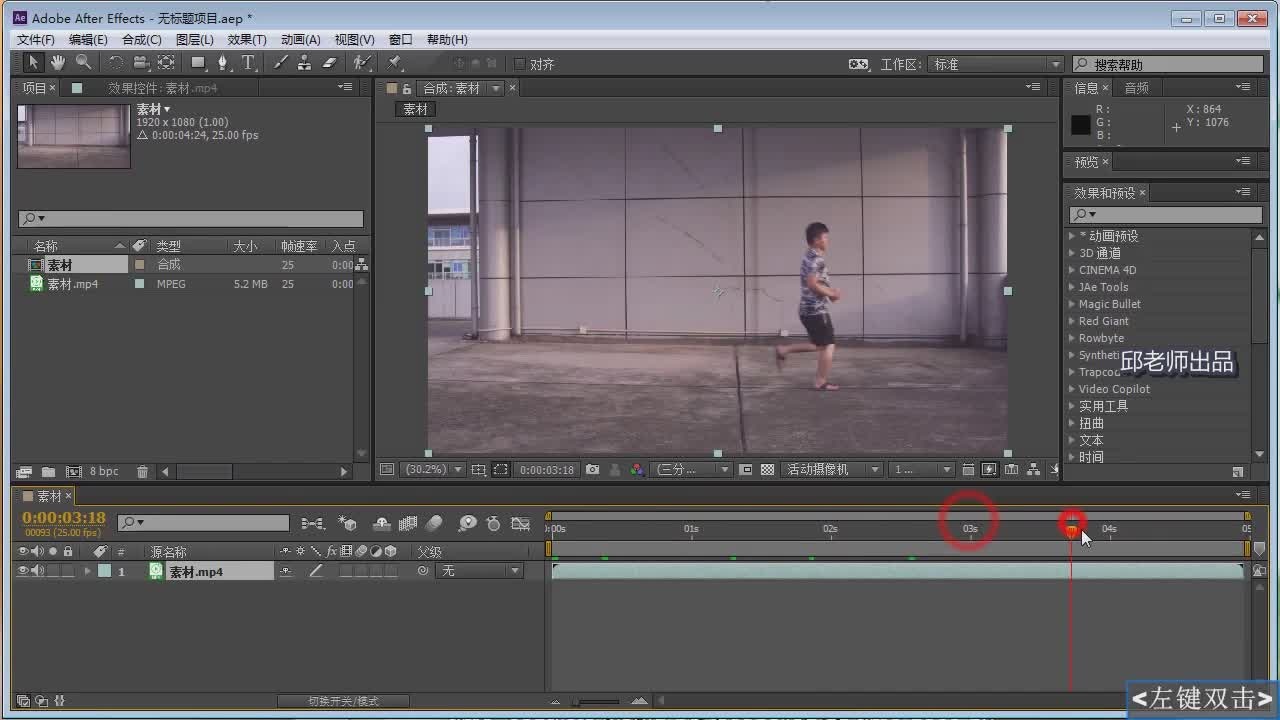This screenshot has height=720, width=1280.
Task: Select the Pan Behind anchor point tool
Action: pyautogui.click(x=166, y=62)
